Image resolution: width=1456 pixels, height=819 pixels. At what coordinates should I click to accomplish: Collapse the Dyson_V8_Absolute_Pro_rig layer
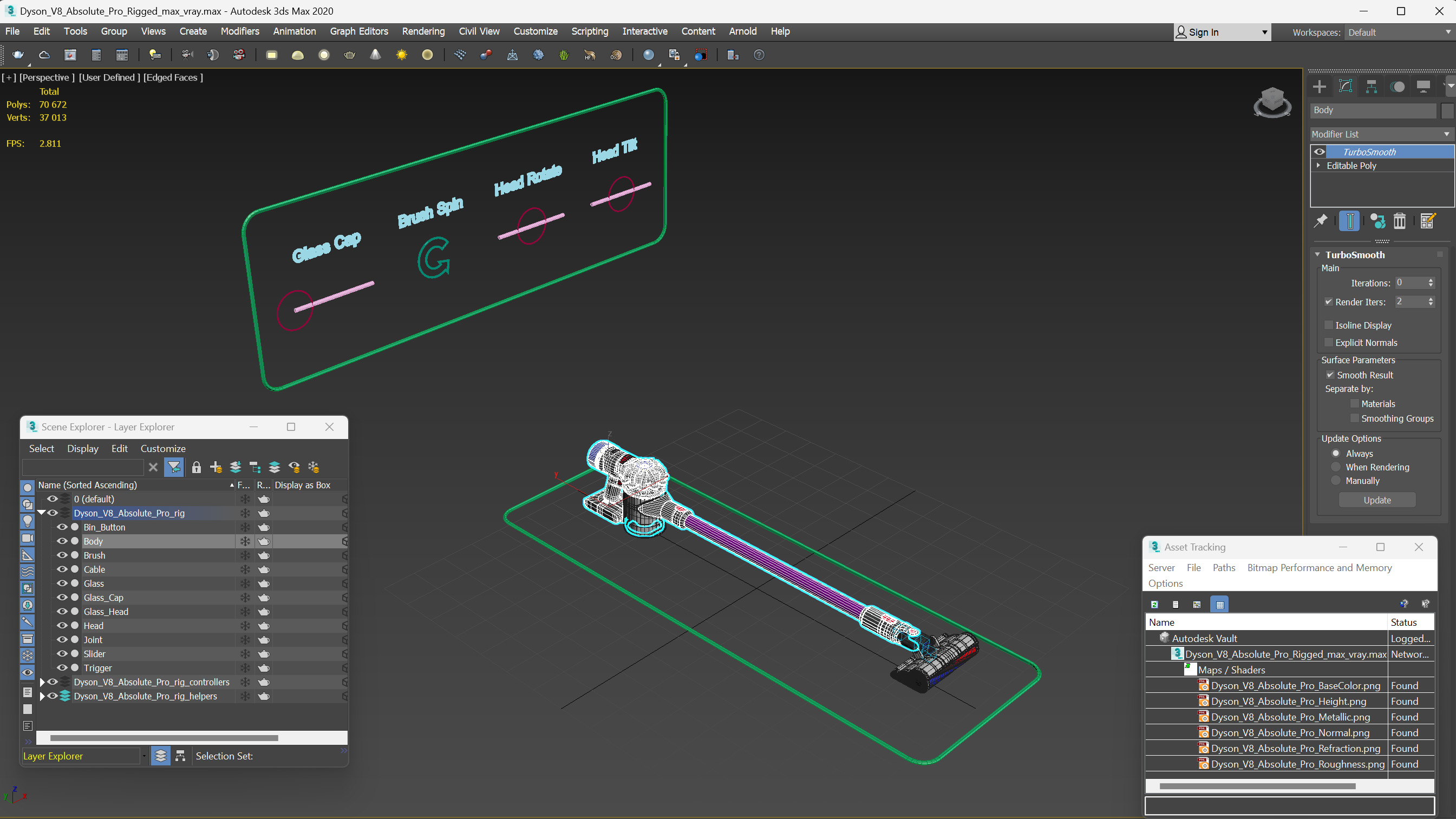point(41,513)
